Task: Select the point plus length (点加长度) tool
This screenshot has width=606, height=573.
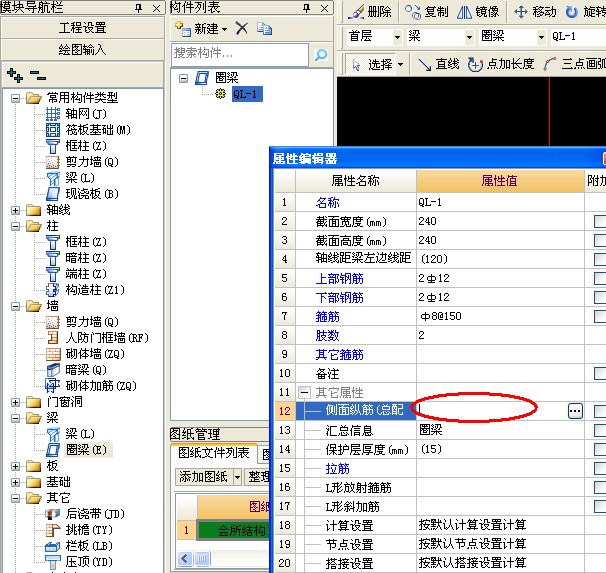Action: click(500, 64)
